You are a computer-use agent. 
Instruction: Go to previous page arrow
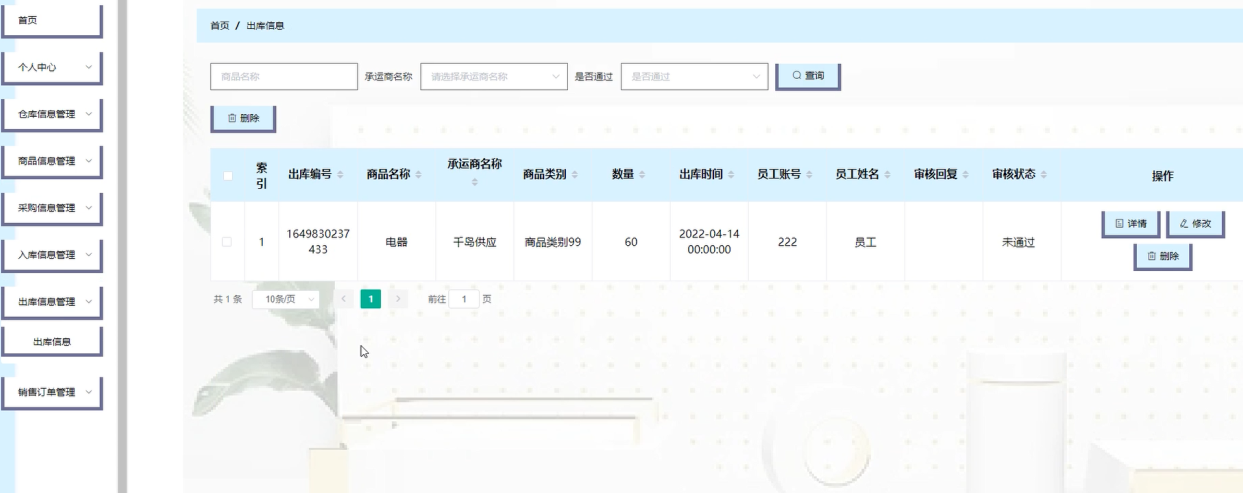(x=342, y=298)
